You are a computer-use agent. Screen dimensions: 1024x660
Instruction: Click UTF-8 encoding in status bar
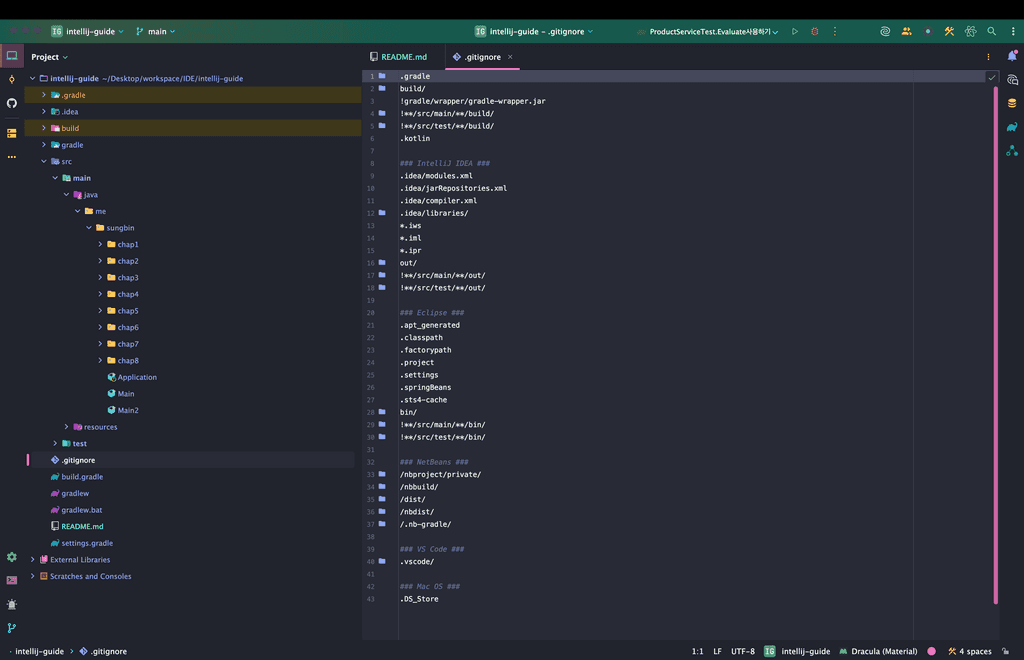742,651
